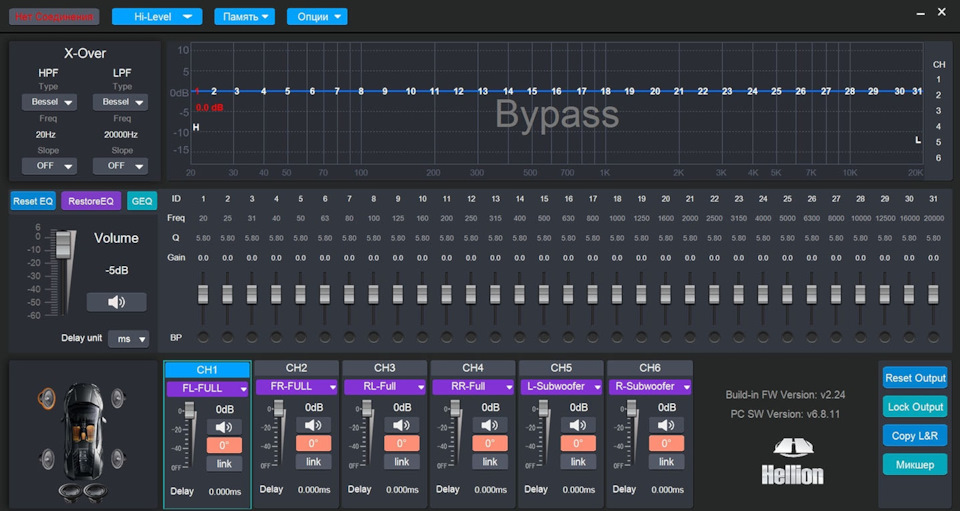Invert phase on CH6
The height and width of the screenshot is (511, 960).
pos(666,444)
